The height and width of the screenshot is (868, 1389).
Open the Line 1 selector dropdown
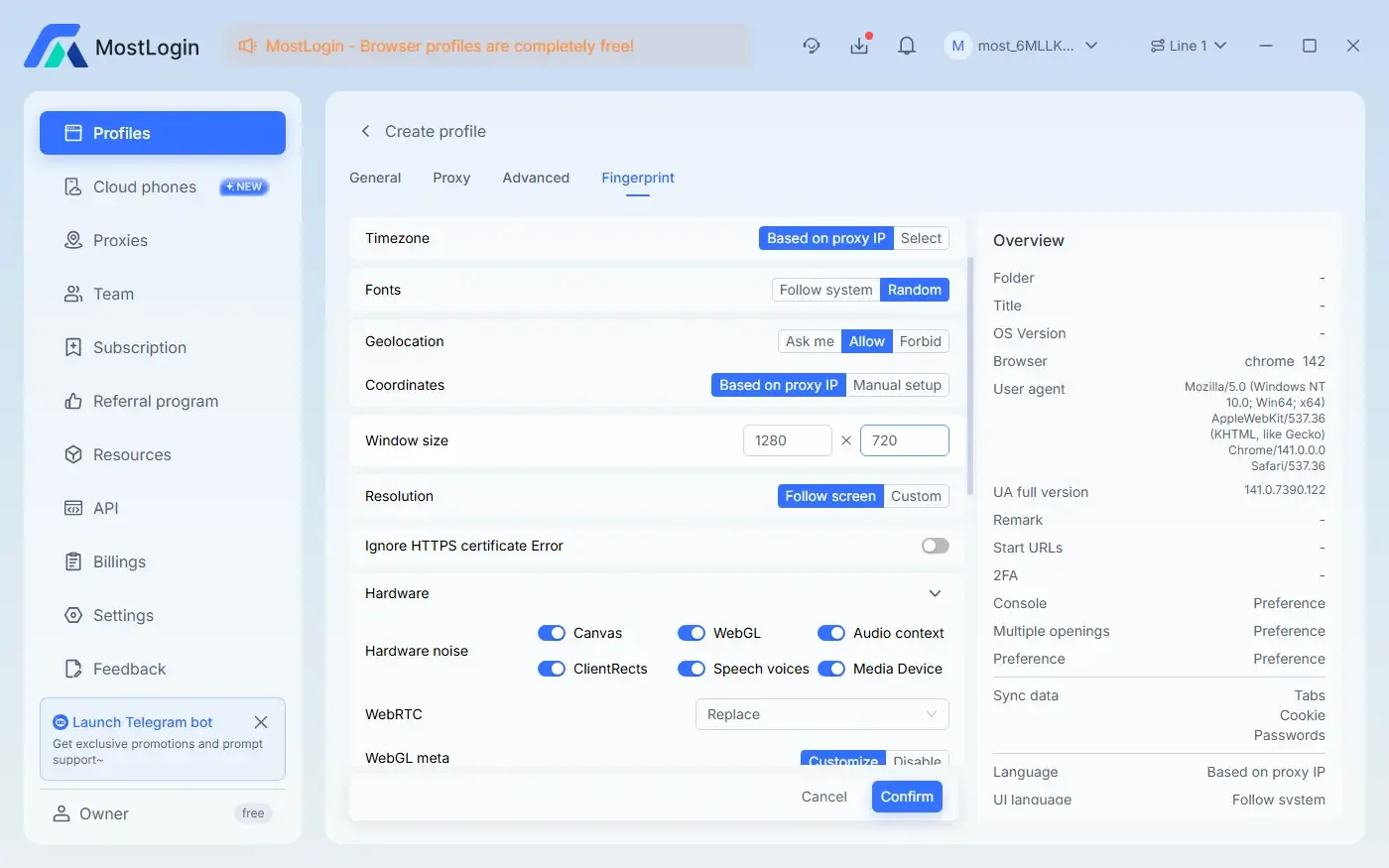click(1188, 45)
